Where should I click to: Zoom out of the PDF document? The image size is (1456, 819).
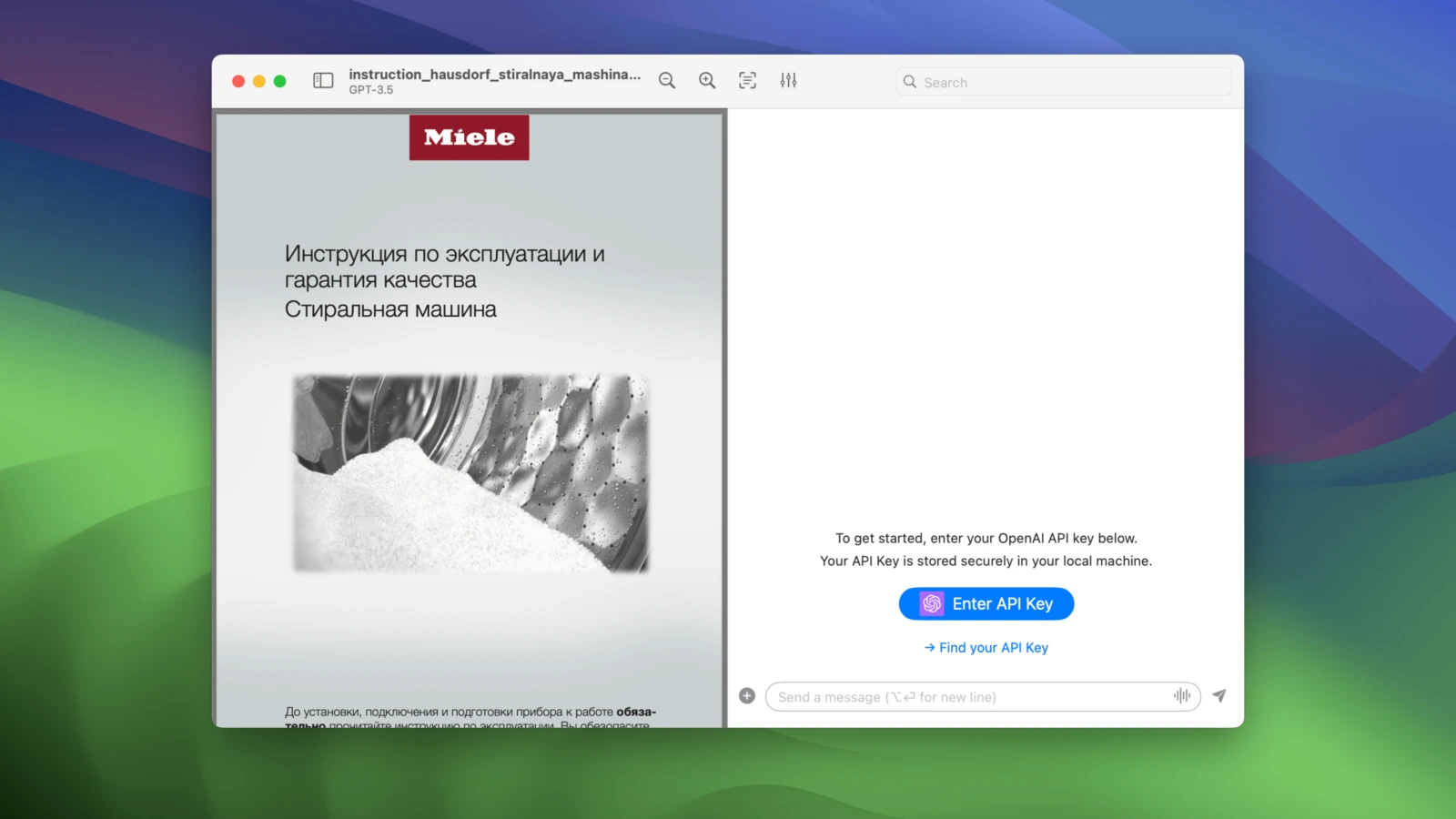(667, 81)
